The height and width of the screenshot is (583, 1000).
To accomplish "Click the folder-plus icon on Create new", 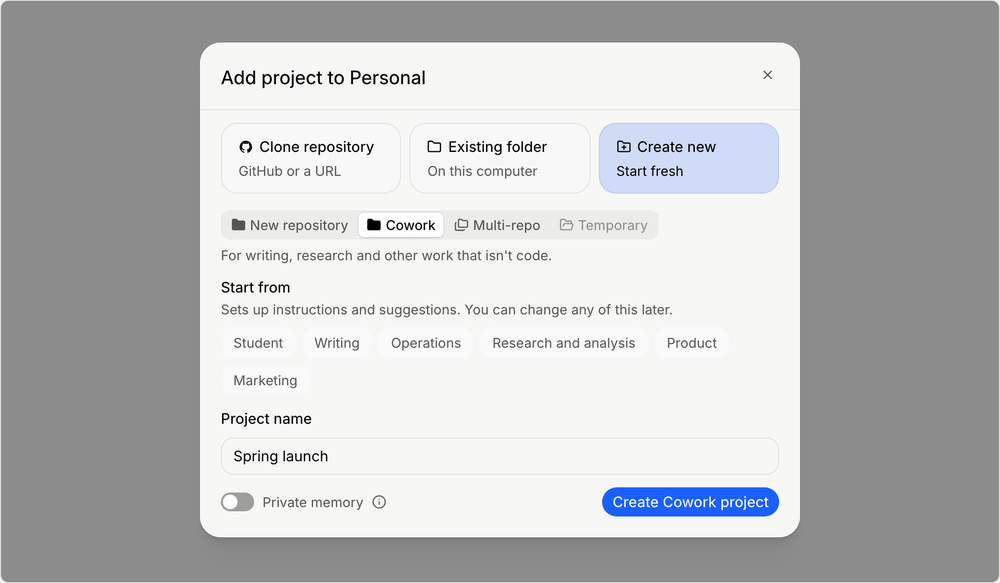I will (x=624, y=147).
